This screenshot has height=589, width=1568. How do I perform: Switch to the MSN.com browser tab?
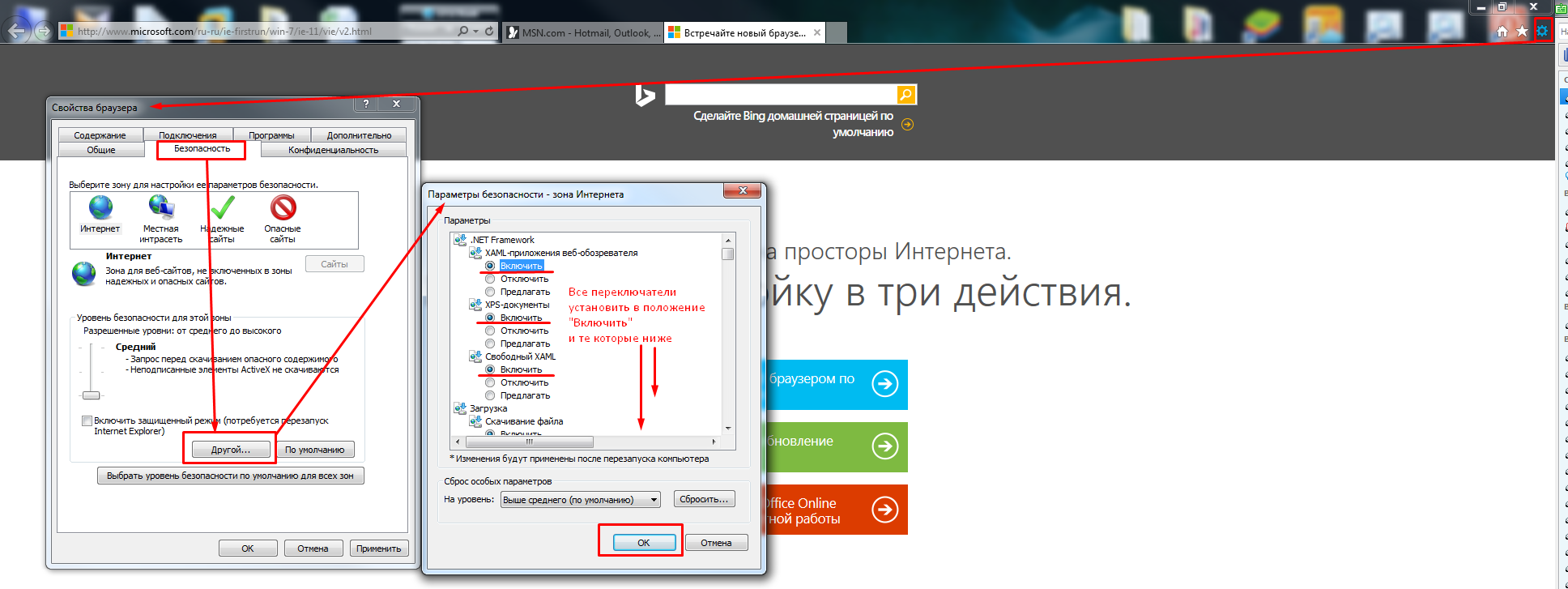(582, 32)
